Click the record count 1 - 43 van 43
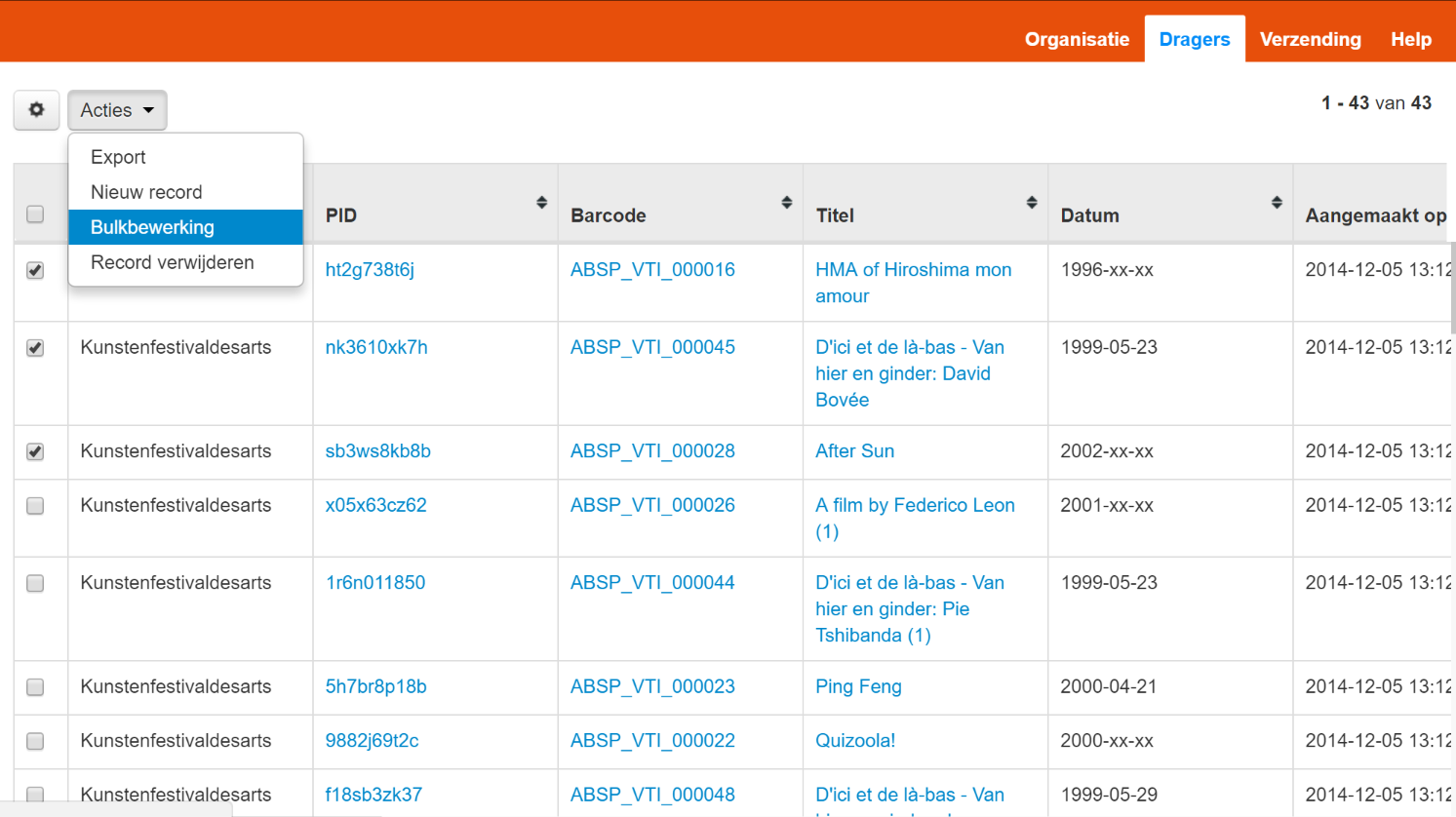The height and width of the screenshot is (817, 1456). coord(1376,102)
